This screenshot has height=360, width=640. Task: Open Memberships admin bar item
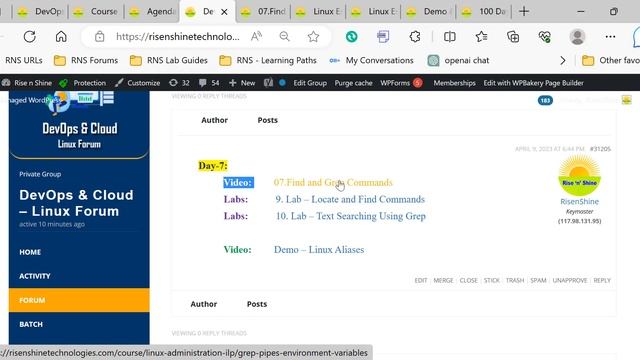454,83
